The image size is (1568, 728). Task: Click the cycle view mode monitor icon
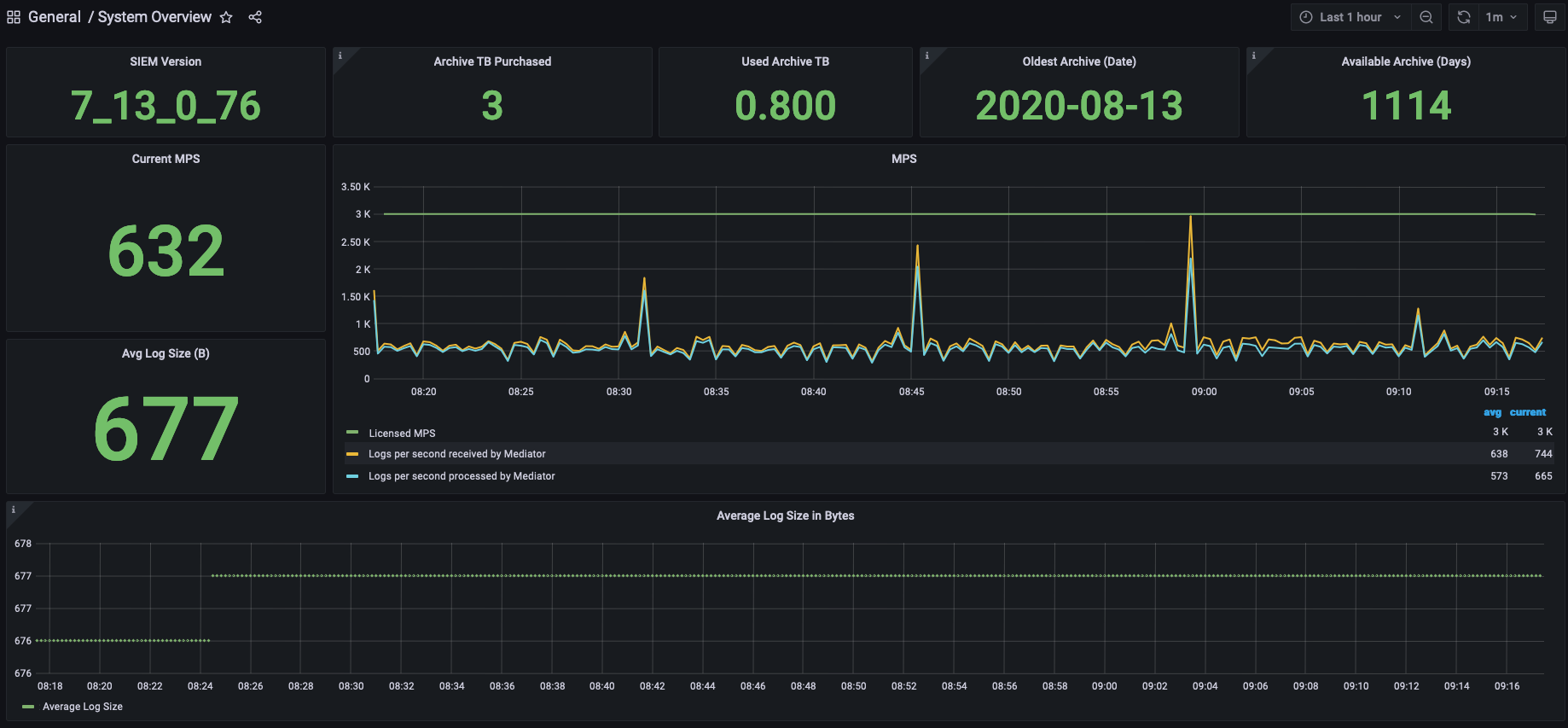pyautogui.click(x=1550, y=17)
